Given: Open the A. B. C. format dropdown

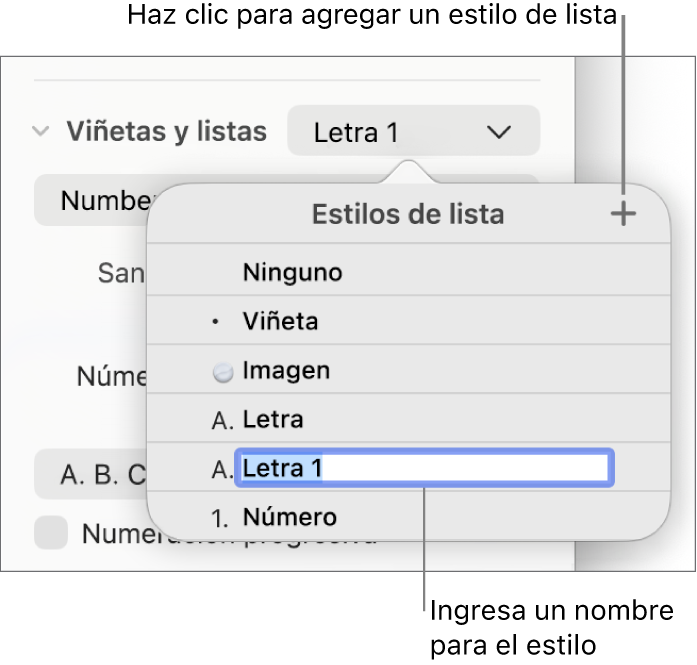Looking at the screenshot, I should (92, 474).
